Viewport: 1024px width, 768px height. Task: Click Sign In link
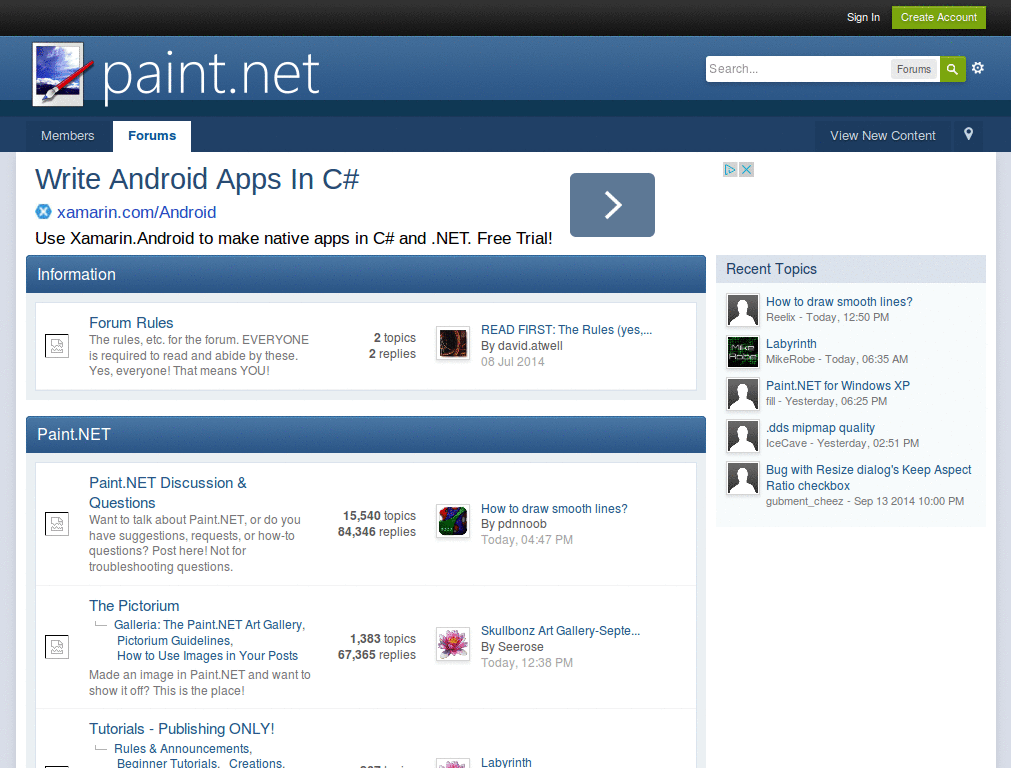tap(863, 18)
